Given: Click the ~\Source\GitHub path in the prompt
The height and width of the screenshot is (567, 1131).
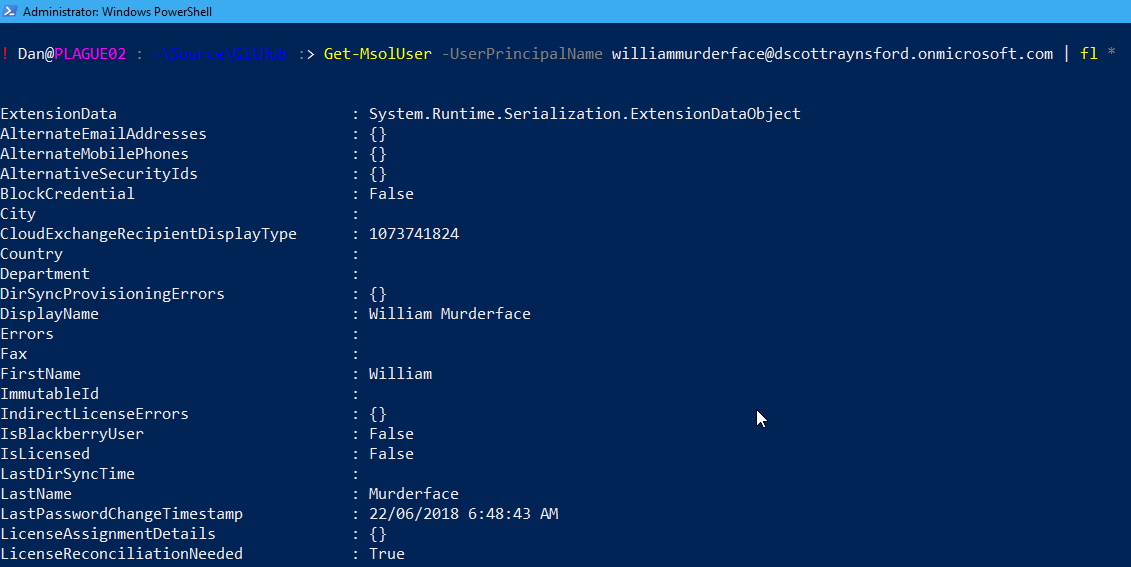Looking at the screenshot, I should [220, 53].
